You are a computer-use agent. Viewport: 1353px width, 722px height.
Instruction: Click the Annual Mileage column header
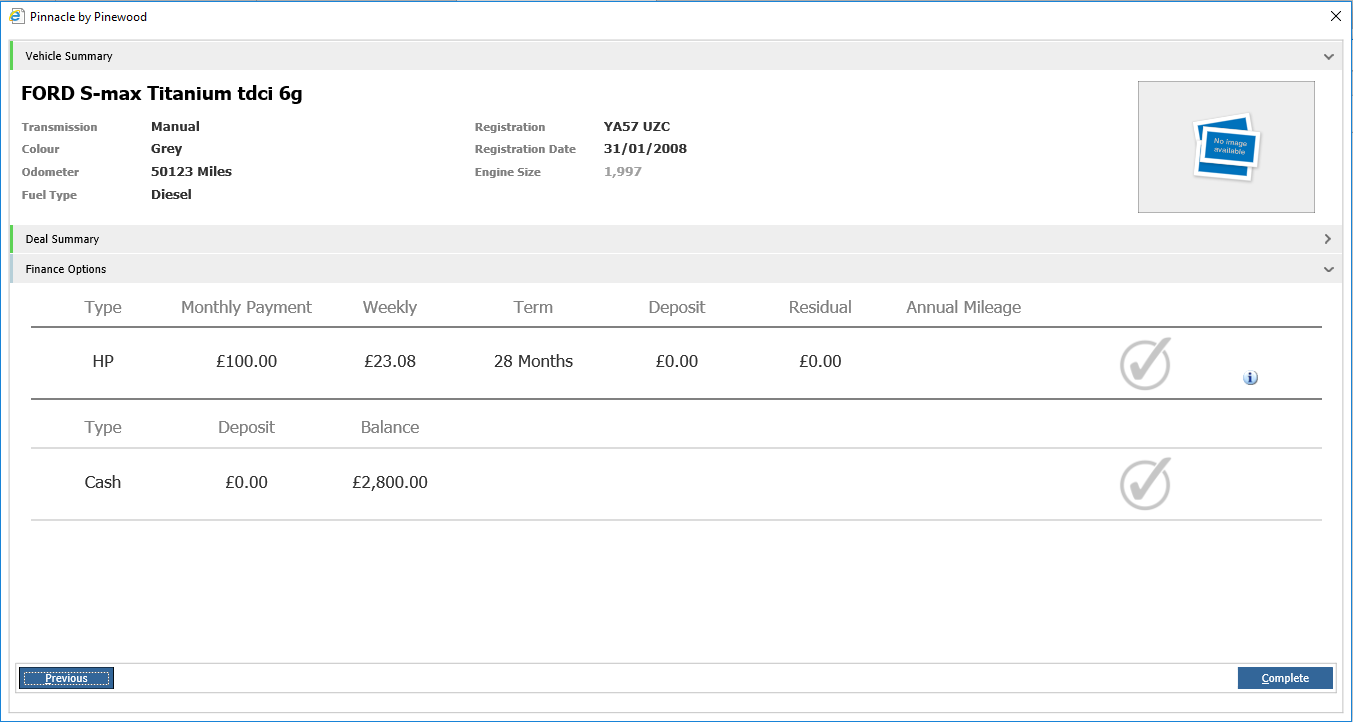pos(963,307)
